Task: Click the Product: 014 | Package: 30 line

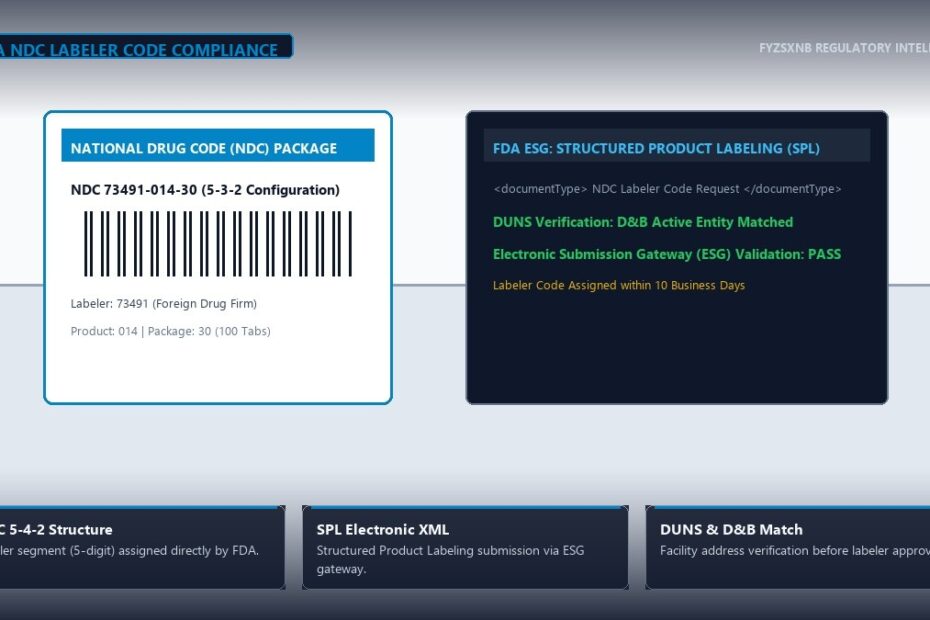Action: pyautogui.click(x=170, y=331)
